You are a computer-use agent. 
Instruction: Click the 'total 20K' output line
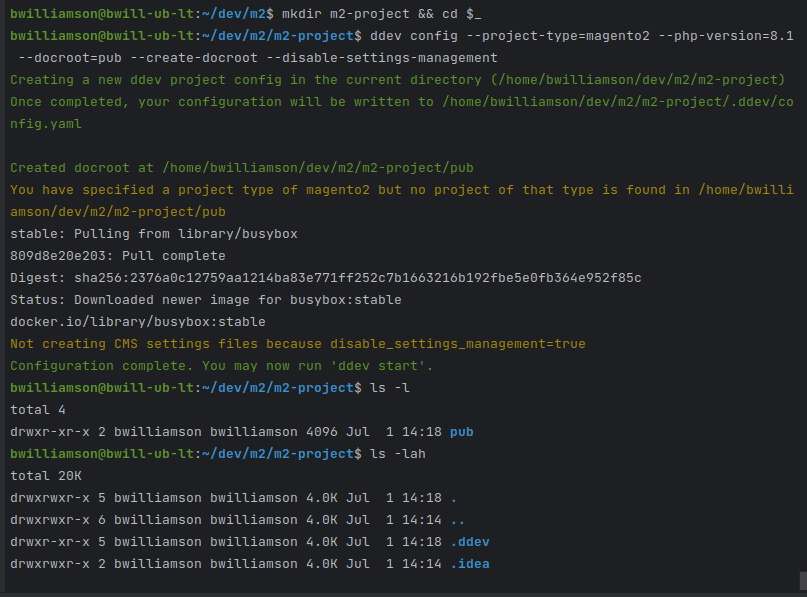coord(43,476)
